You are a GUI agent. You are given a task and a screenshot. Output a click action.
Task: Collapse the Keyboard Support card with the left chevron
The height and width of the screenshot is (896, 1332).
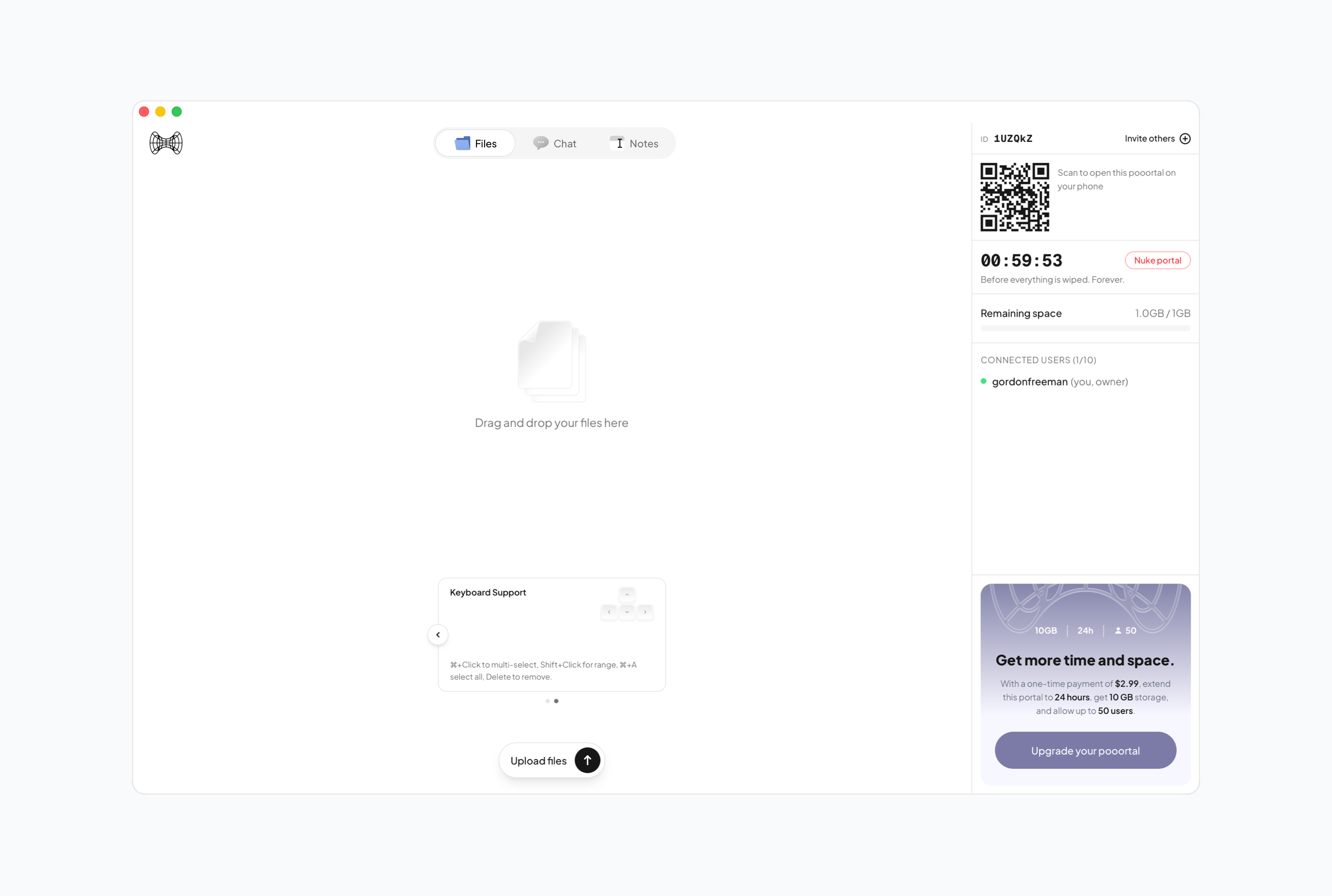pyautogui.click(x=438, y=634)
